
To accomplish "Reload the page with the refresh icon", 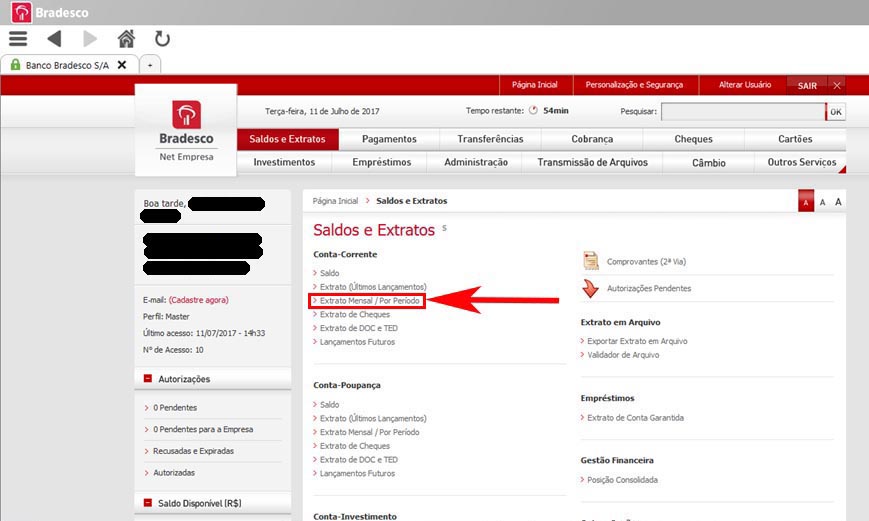I will coord(162,39).
